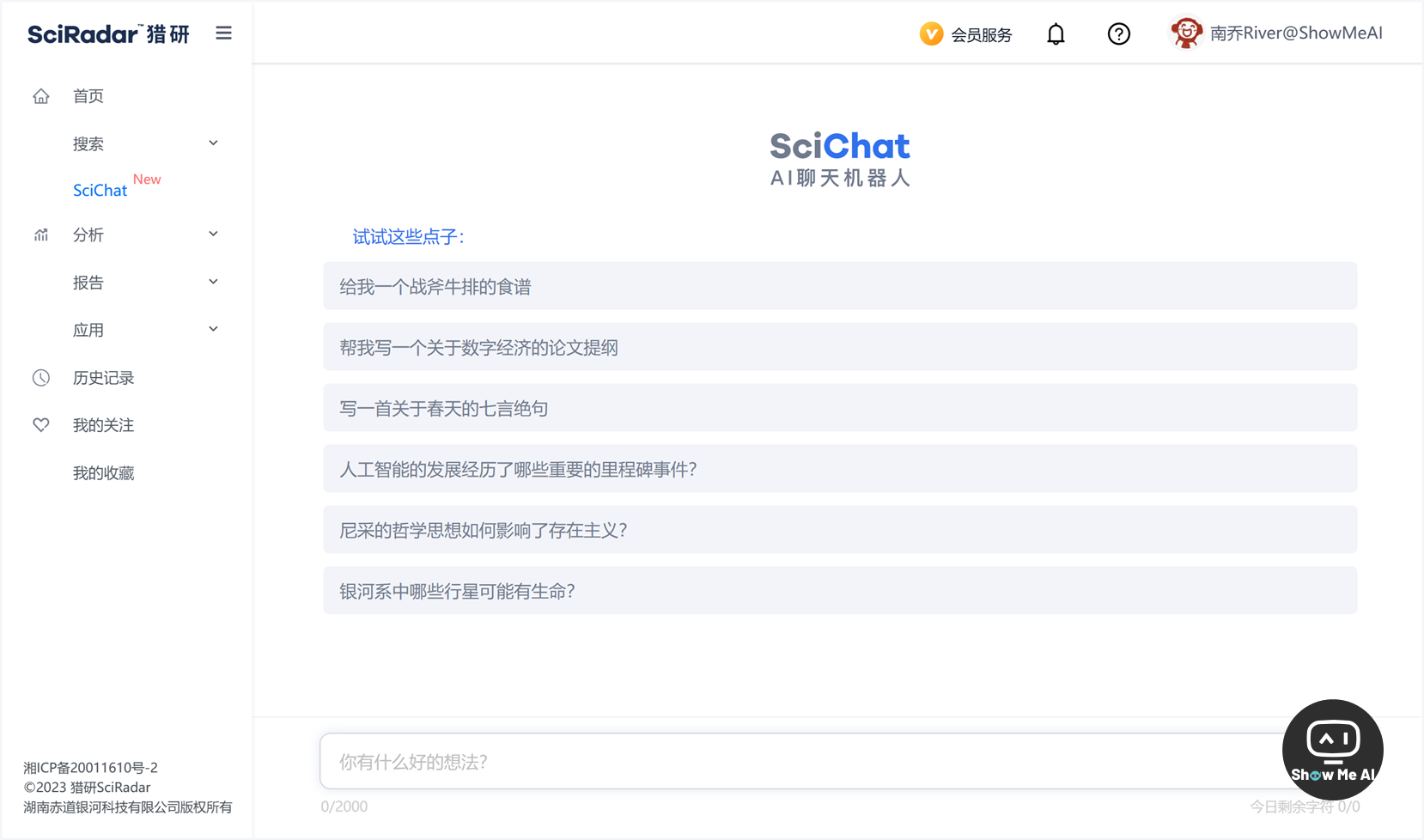The height and width of the screenshot is (840, 1424).
Task: Click 湖南赤道银河科技有限公司版权所有 text
Action: (128, 807)
